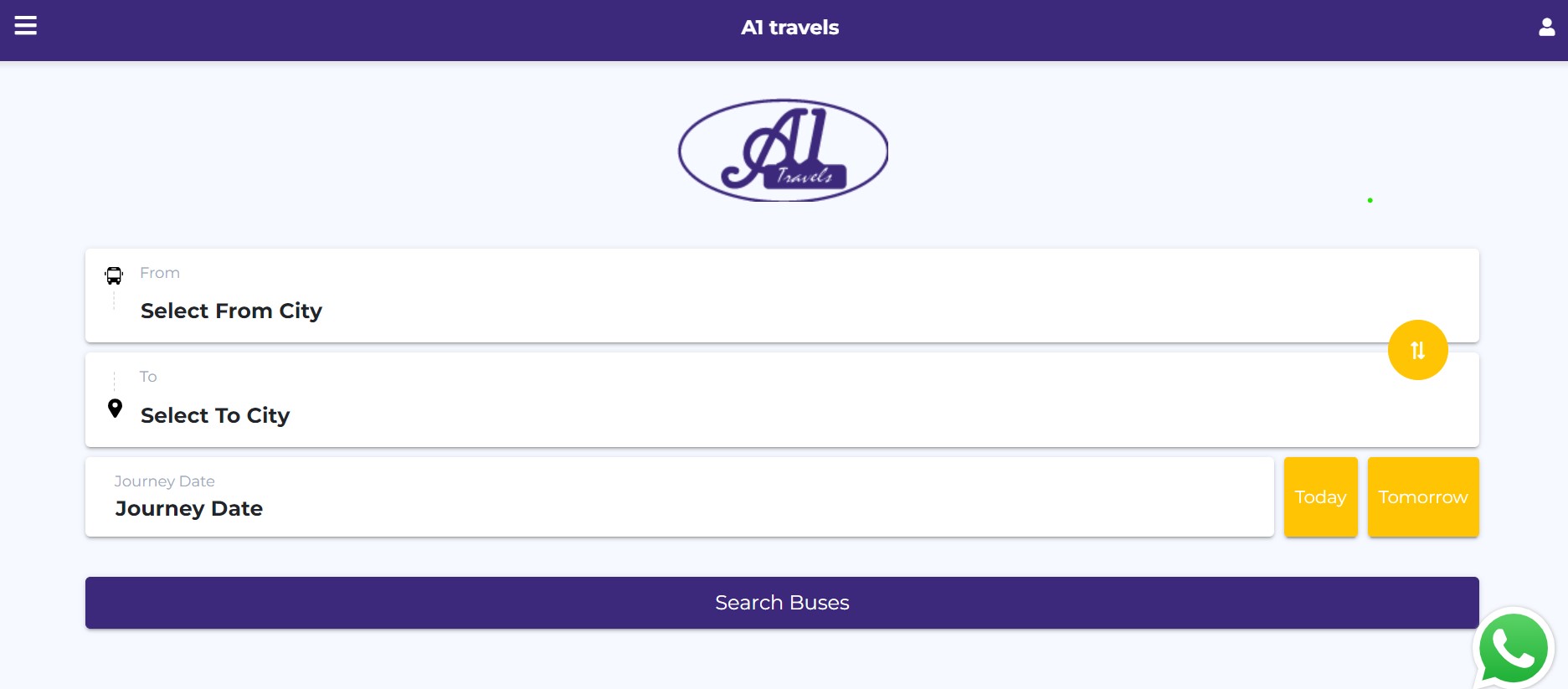Choose Tomorrow as journey date
Image resolution: width=1568 pixels, height=689 pixels.
click(1422, 497)
